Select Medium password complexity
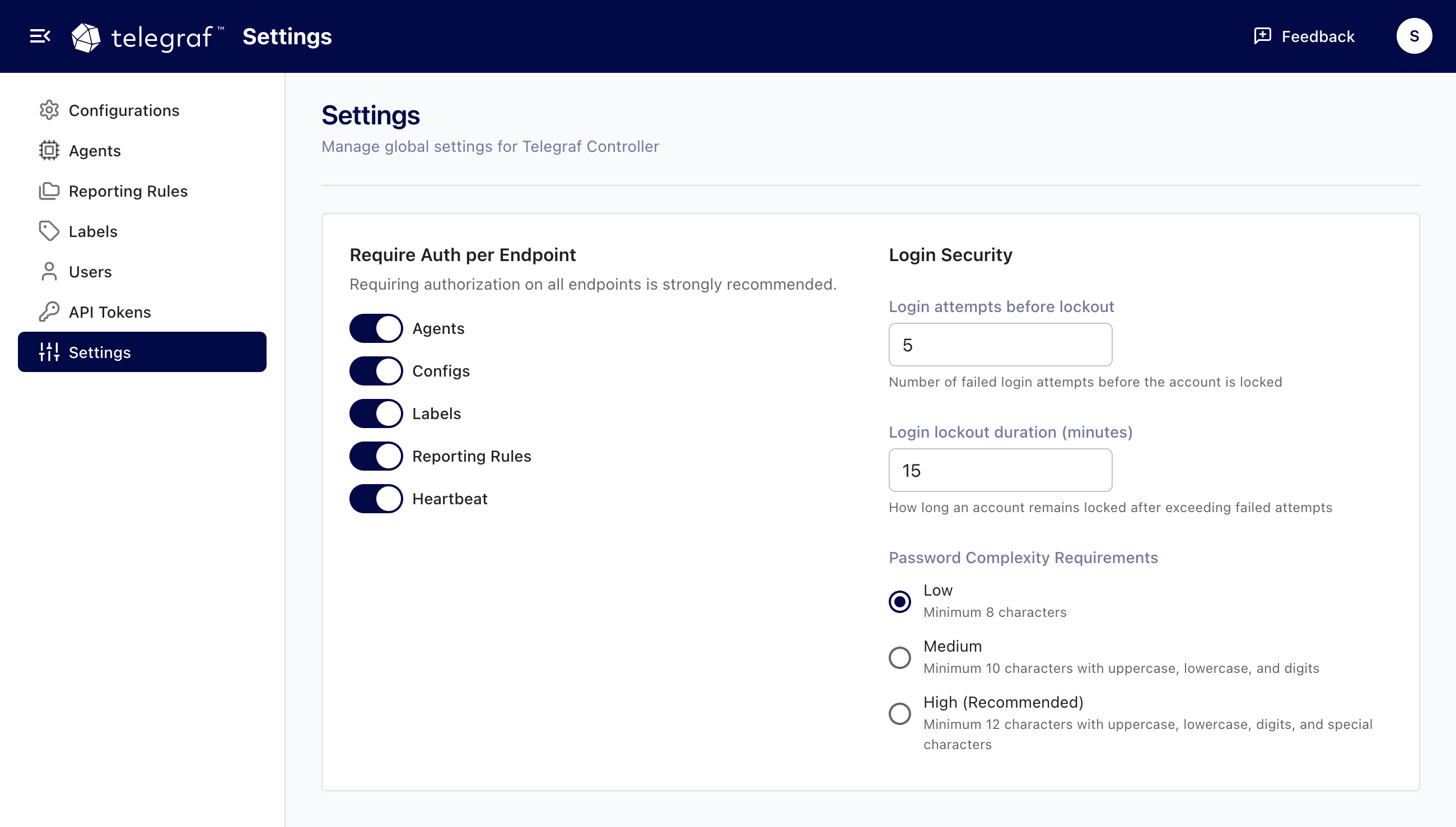 click(899, 658)
